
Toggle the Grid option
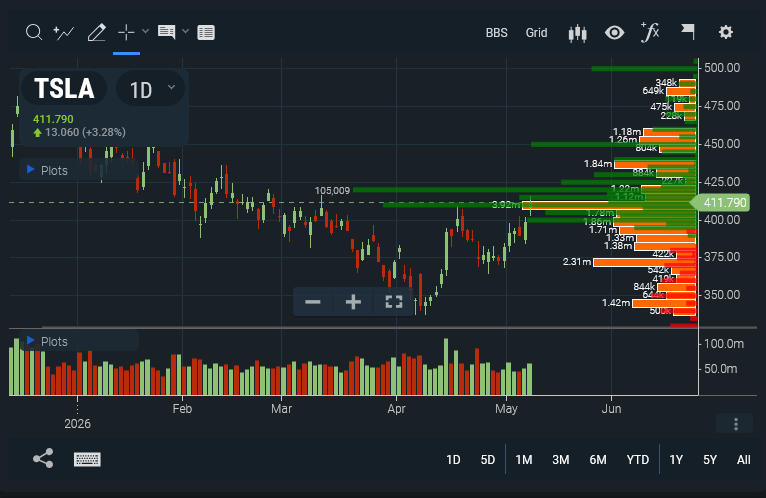(536, 33)
